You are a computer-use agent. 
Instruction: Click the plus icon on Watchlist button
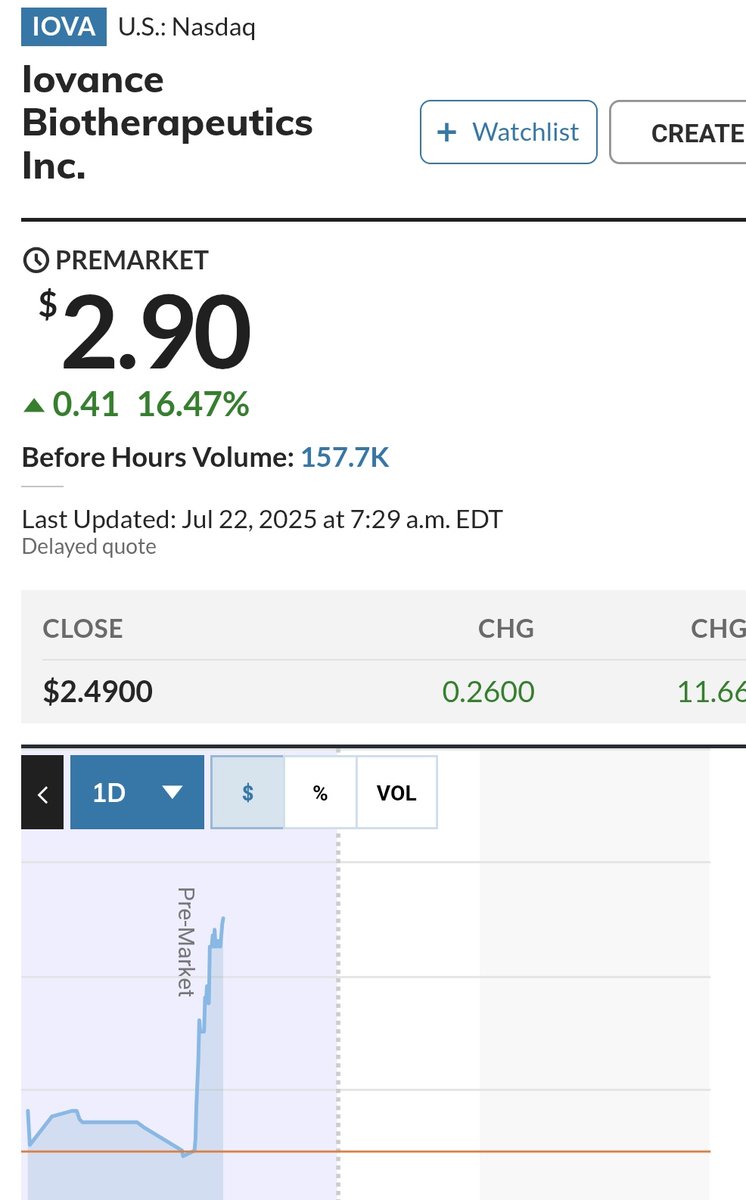[x=448, y=132]
